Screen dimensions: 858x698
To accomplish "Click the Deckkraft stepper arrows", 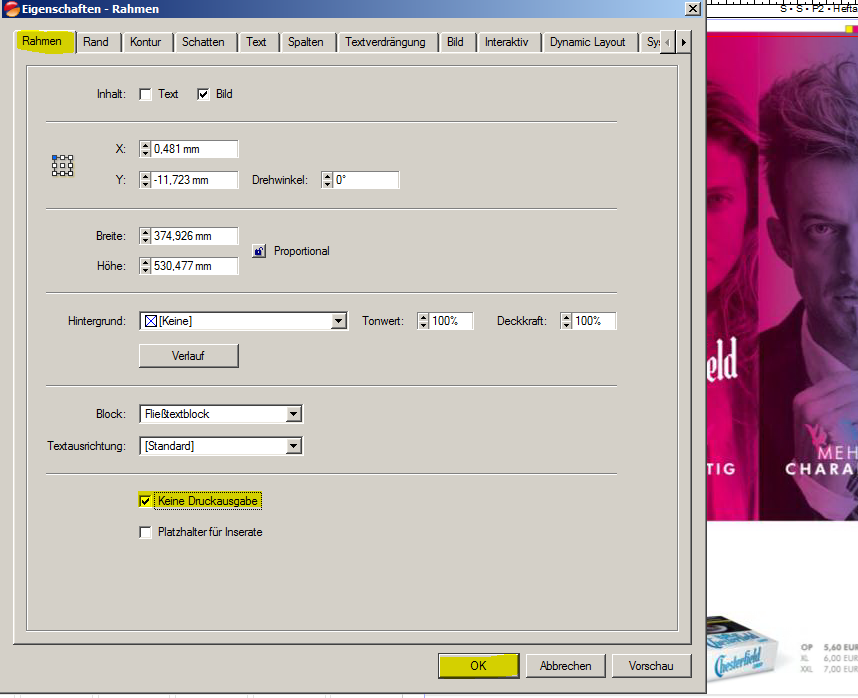I will pyautogui.click(x=567, y=321).
